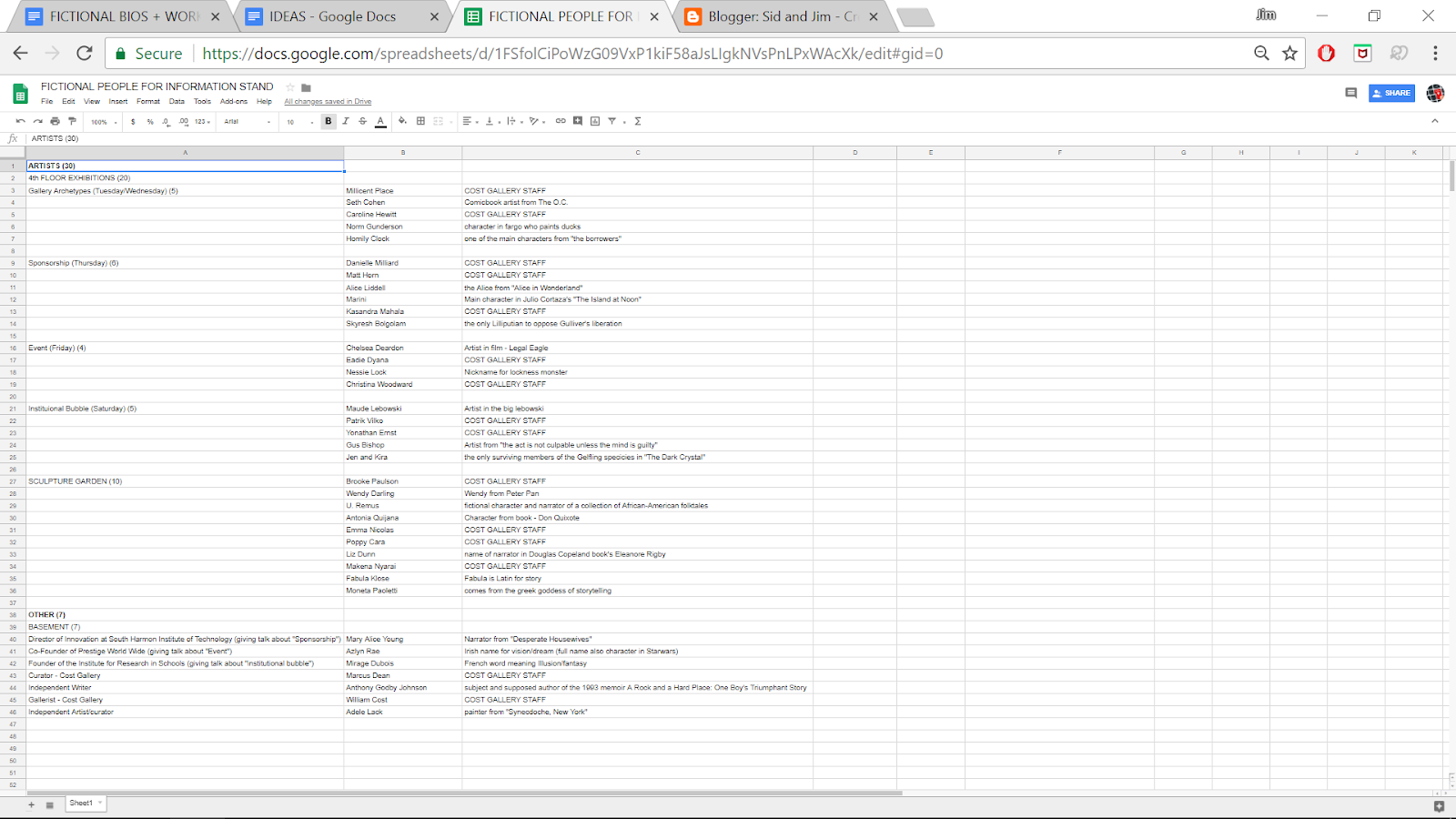Open text rotation dropdown
1456x819 pixels.
[537, 121]
